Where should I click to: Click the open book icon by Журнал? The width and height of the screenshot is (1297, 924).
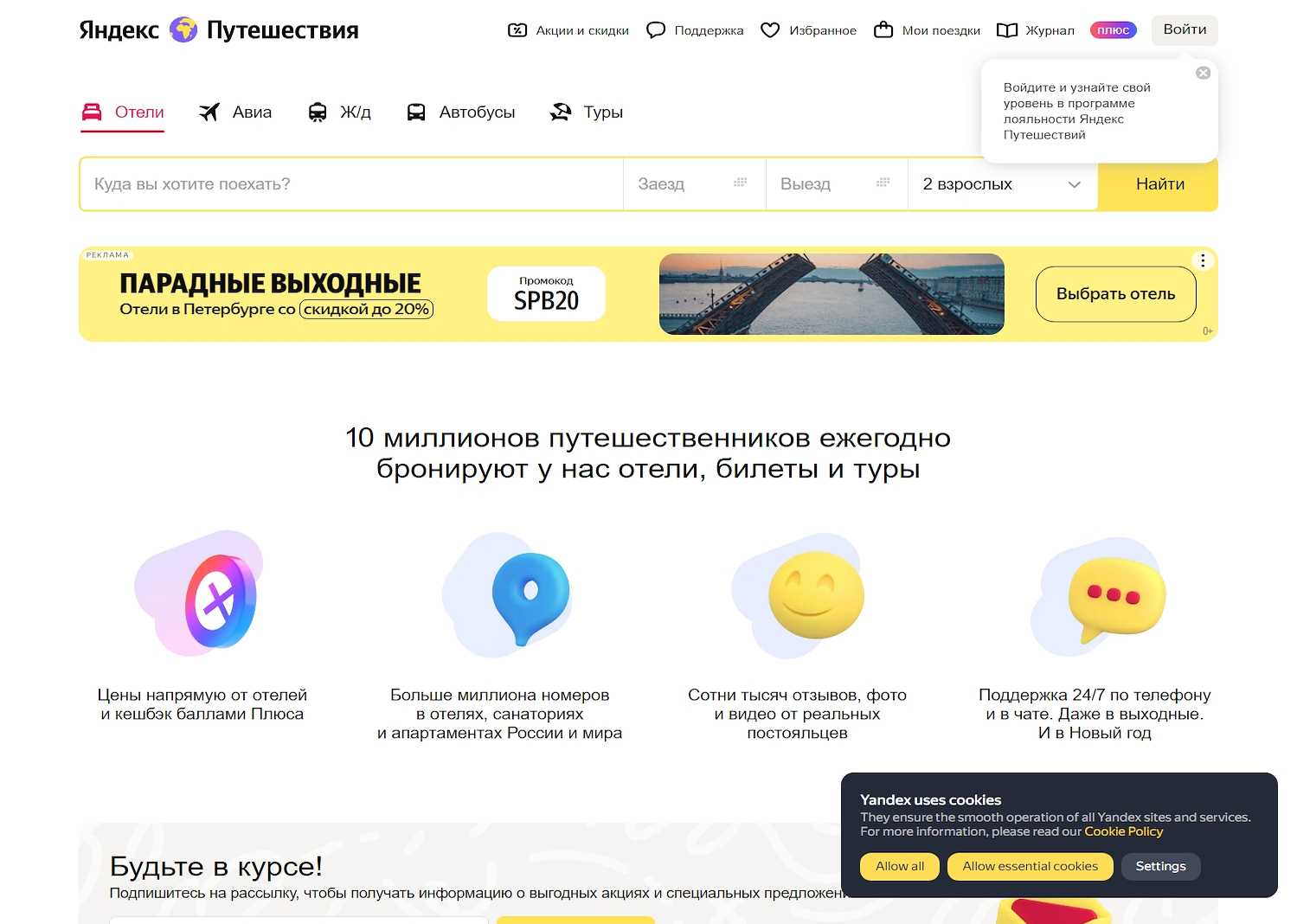point(1007,30)
